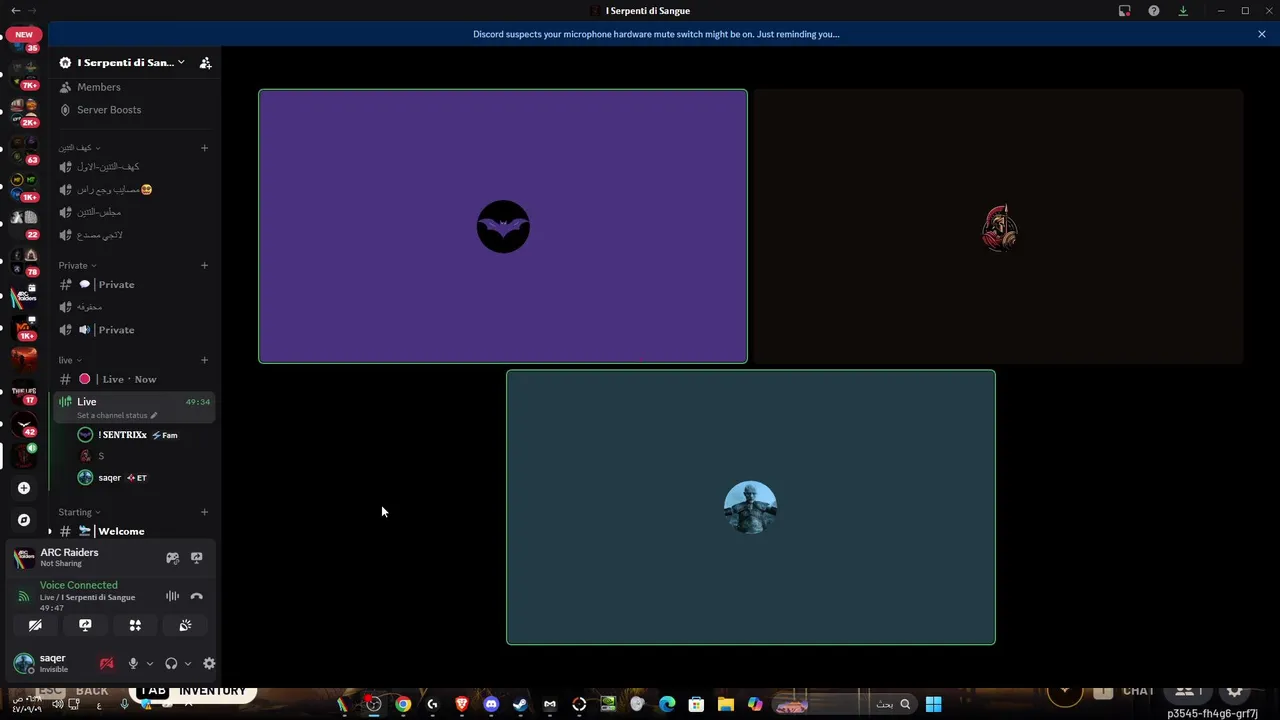Open headphone output options arrow
The width and height of the screenshot is (1280, 720).
pyautogui.click(x=187, y=663)
